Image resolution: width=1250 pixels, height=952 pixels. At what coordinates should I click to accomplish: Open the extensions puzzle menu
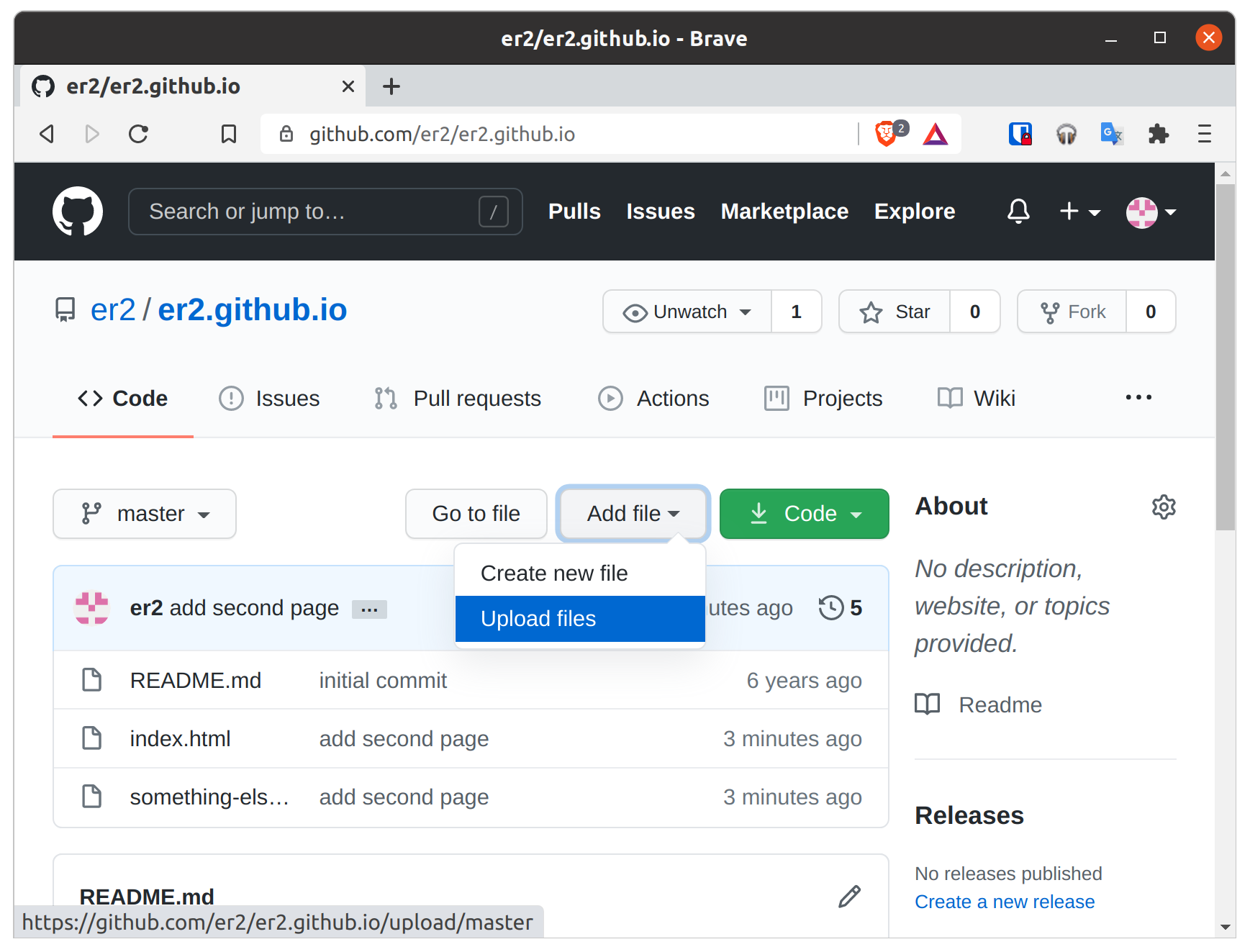coord(1159,134)
